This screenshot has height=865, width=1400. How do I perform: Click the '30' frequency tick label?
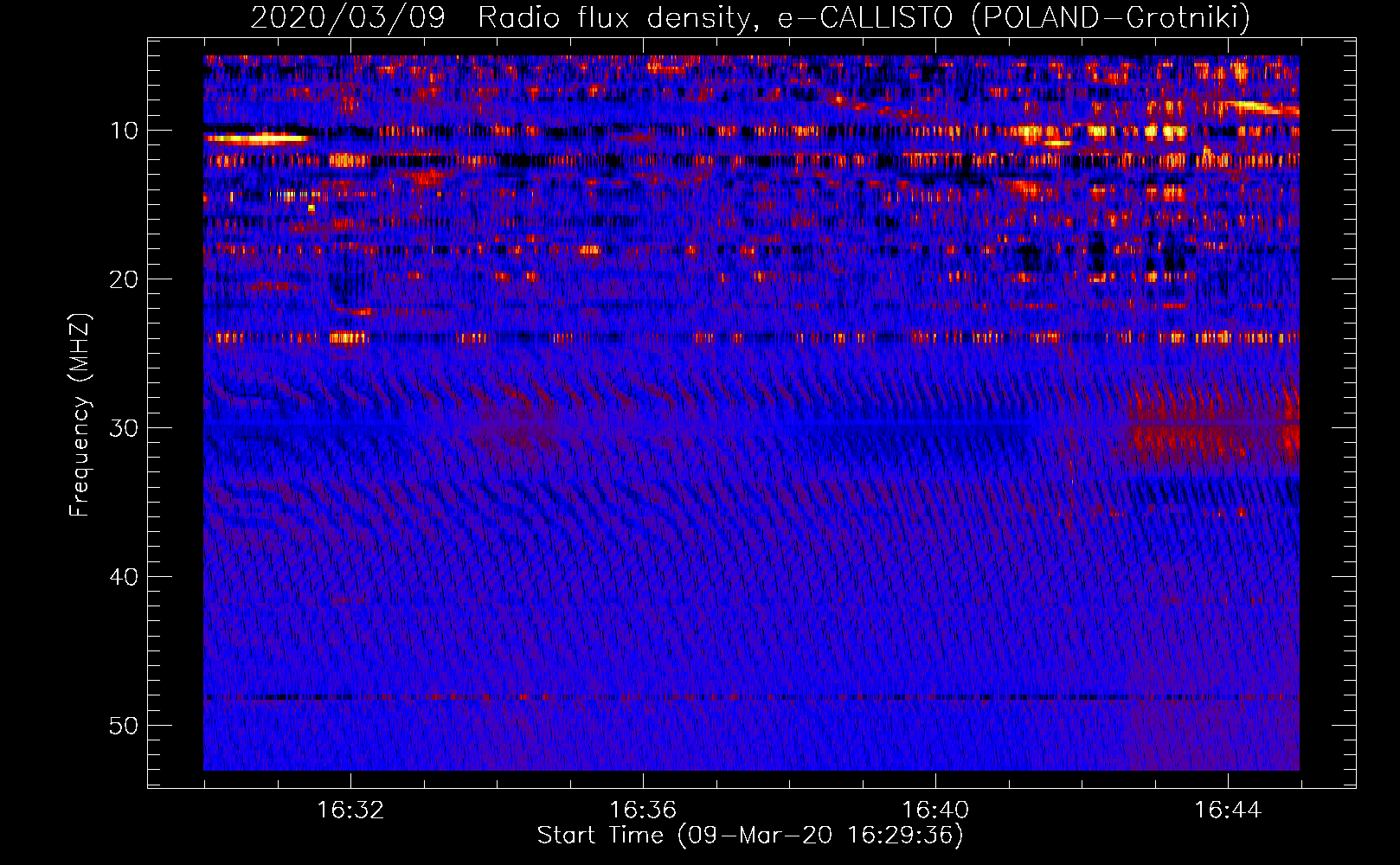click(x=125, y=428)
